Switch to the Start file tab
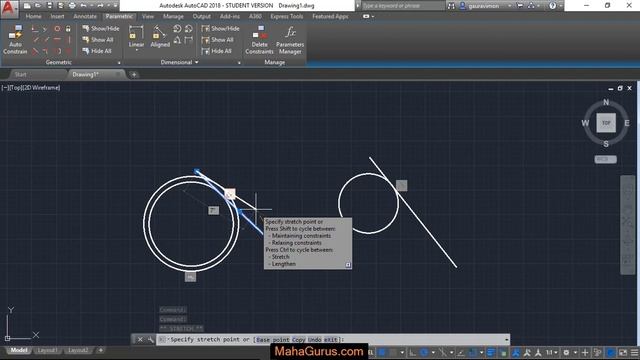The height and width of the screenshot is (360, 640). [x=20, y=74]
